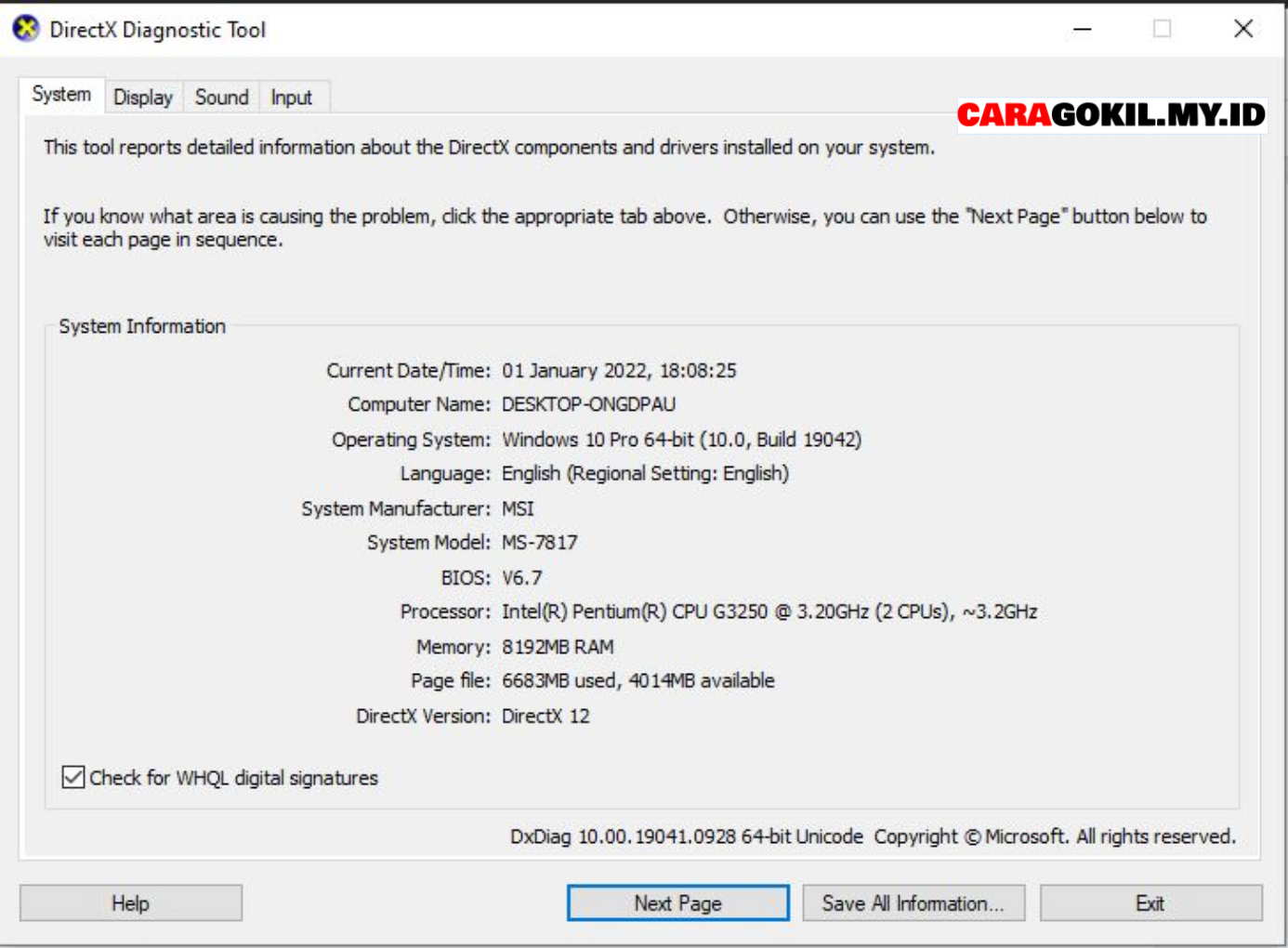Open the Sound tab
The height and width of the screenshot is (948, 1288).
[x=222, y=98]
